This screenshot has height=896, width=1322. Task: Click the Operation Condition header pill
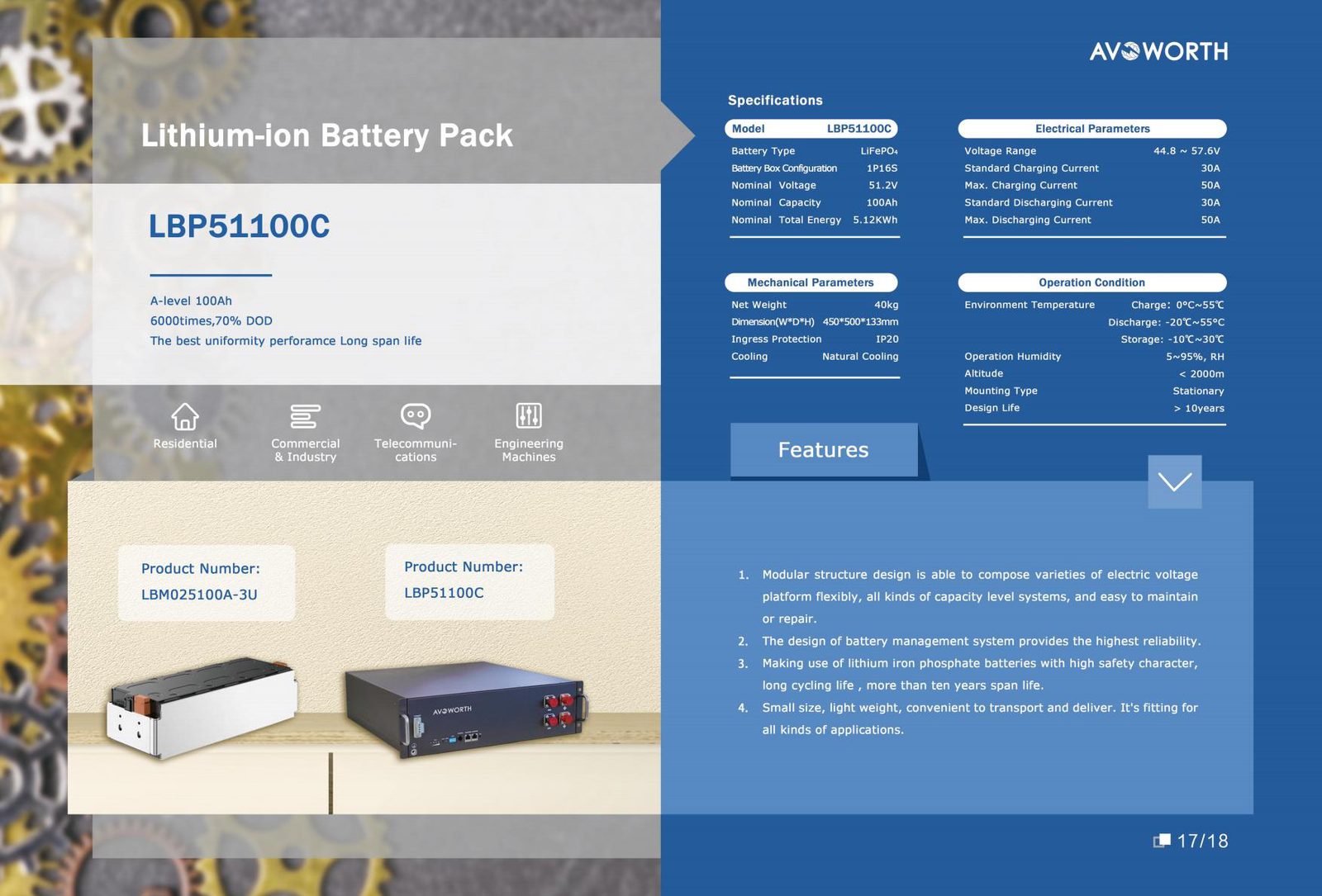click(x=1092, y=282)
